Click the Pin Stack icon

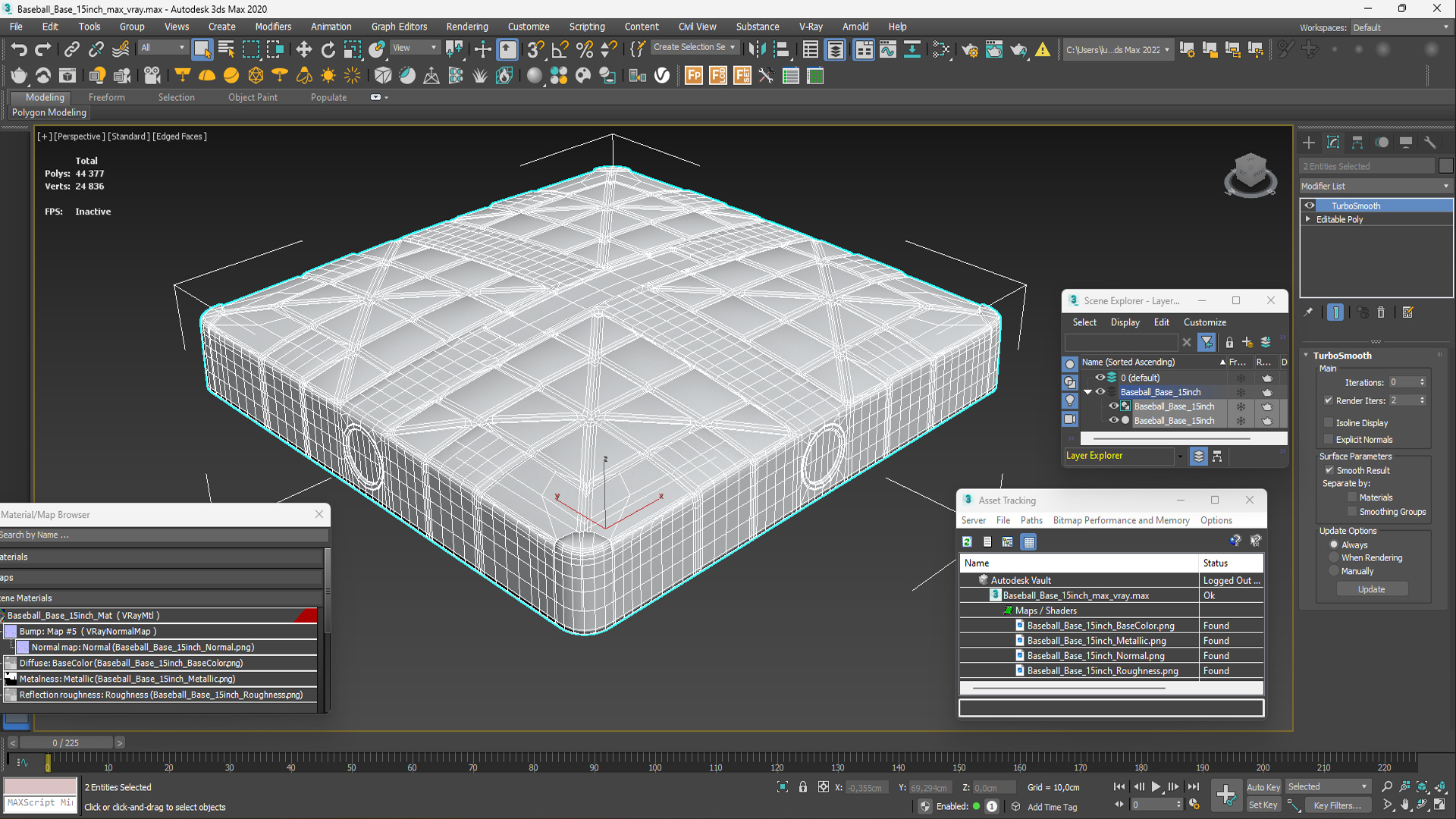click(x=1308, y=312)
